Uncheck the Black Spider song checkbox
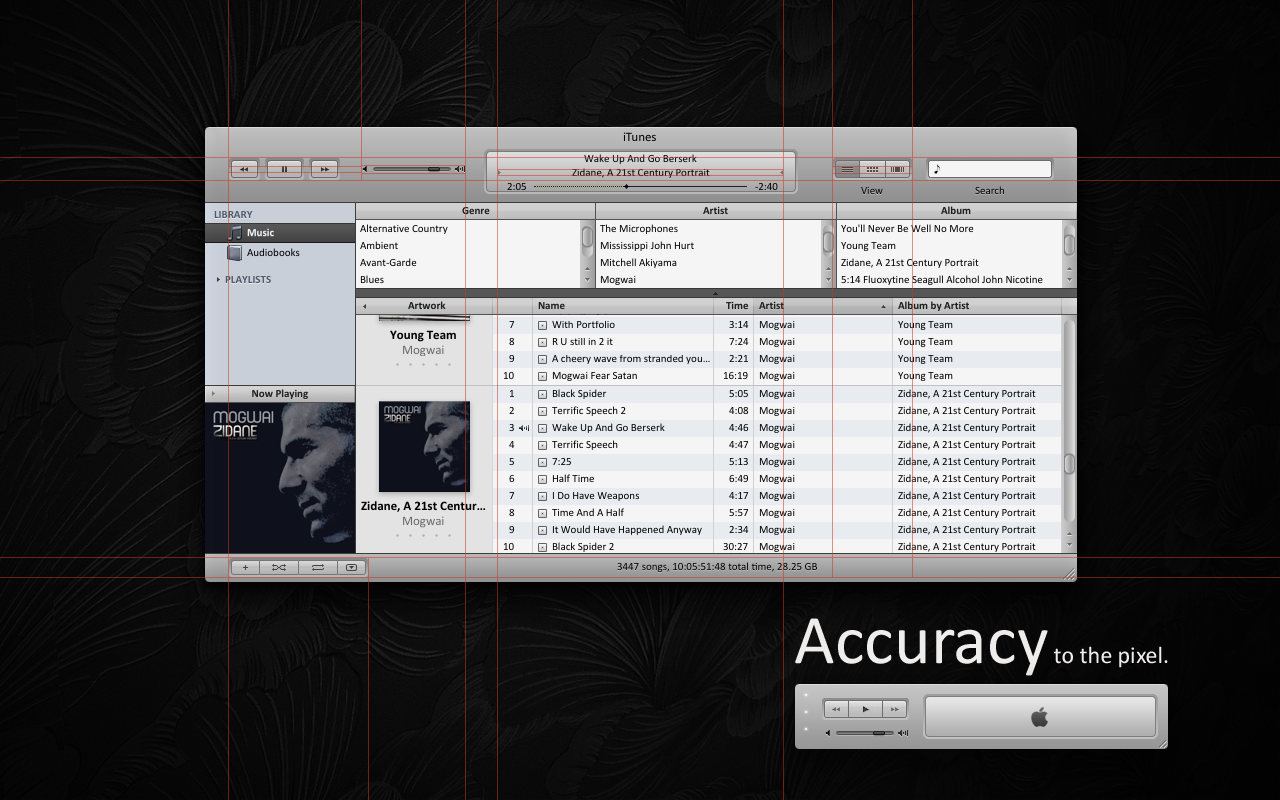 coord(542,394)
